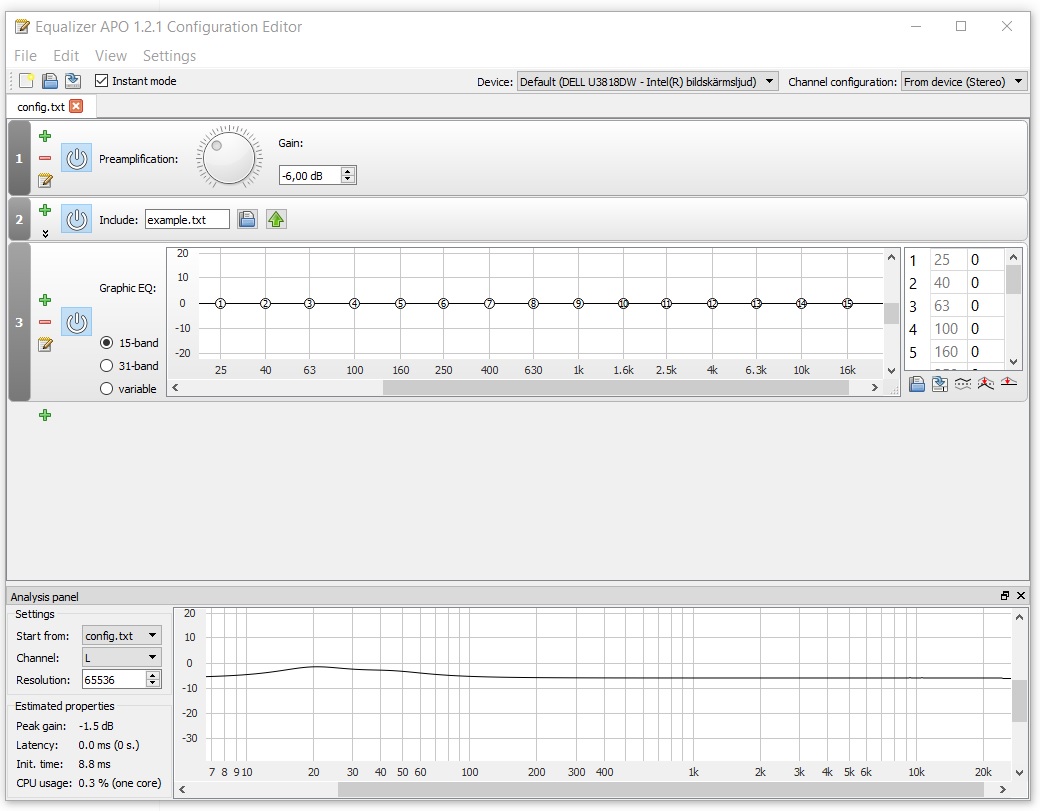Close the Analysis panel
The image size is (1040, 811).
(x=1021, y=595)
